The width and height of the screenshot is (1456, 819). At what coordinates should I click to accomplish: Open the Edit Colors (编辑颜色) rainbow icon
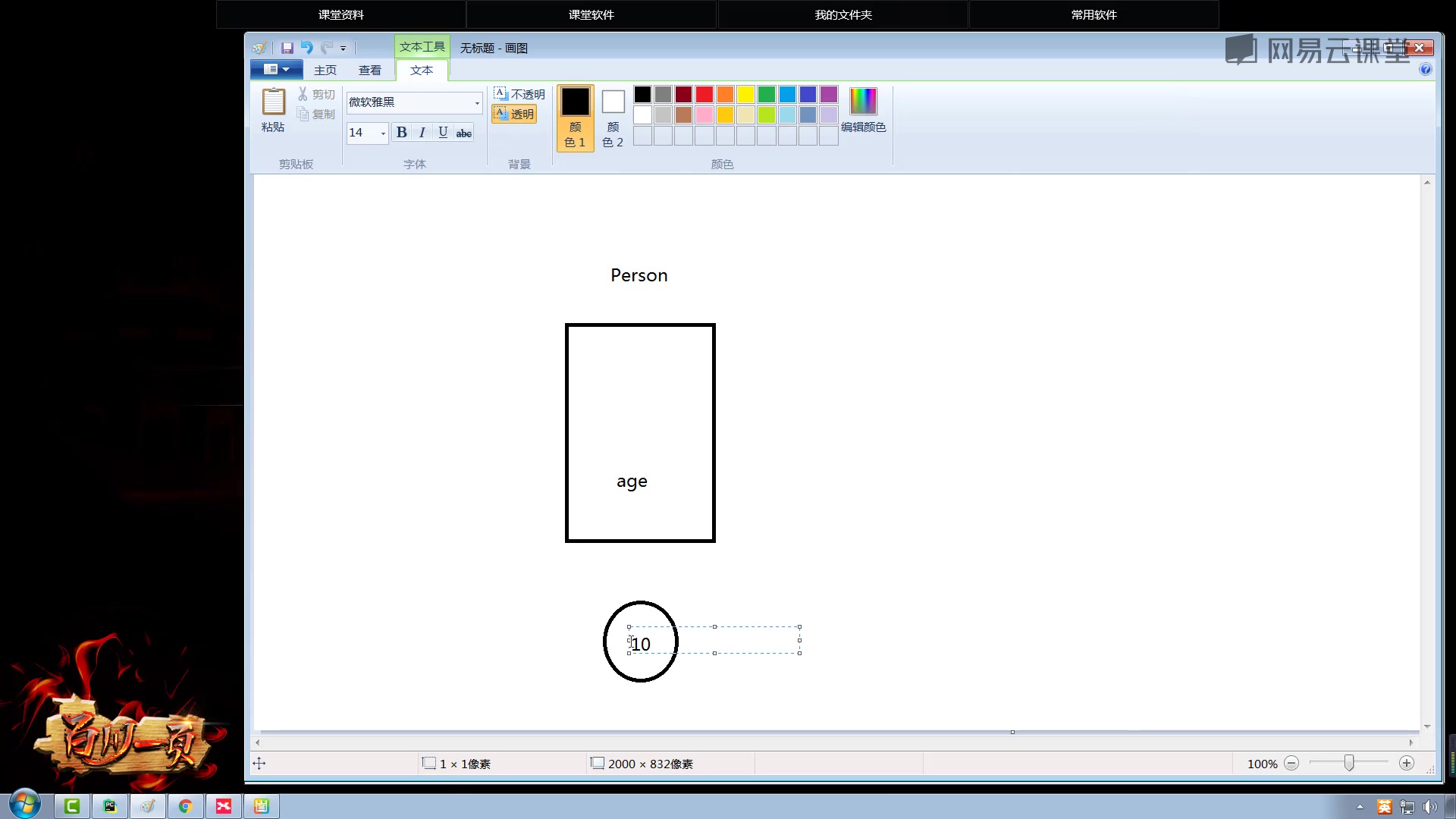[864, 99]
